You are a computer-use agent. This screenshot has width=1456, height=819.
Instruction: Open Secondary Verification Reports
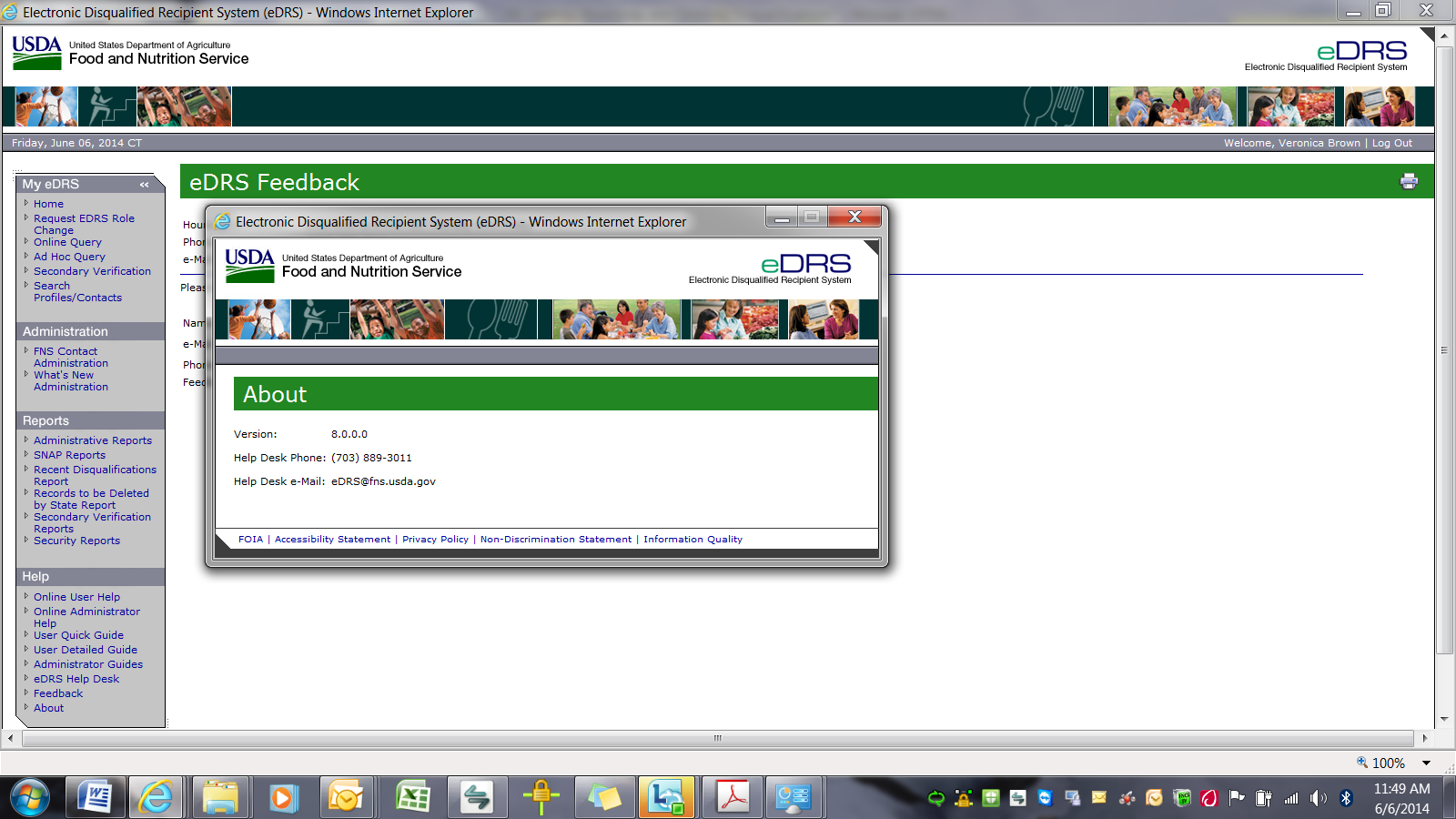(x=92, y=522)
